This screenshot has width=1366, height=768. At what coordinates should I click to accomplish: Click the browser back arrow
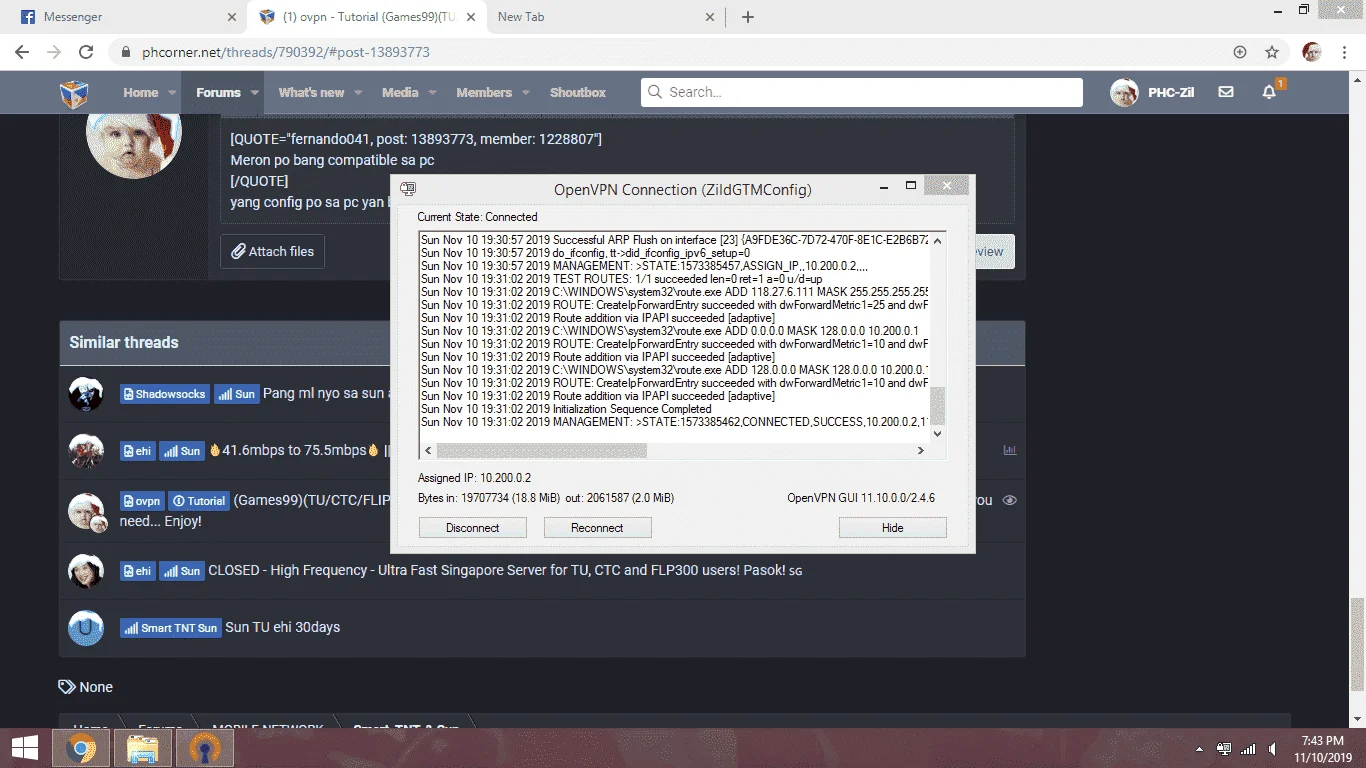click(x=22, y=52)
